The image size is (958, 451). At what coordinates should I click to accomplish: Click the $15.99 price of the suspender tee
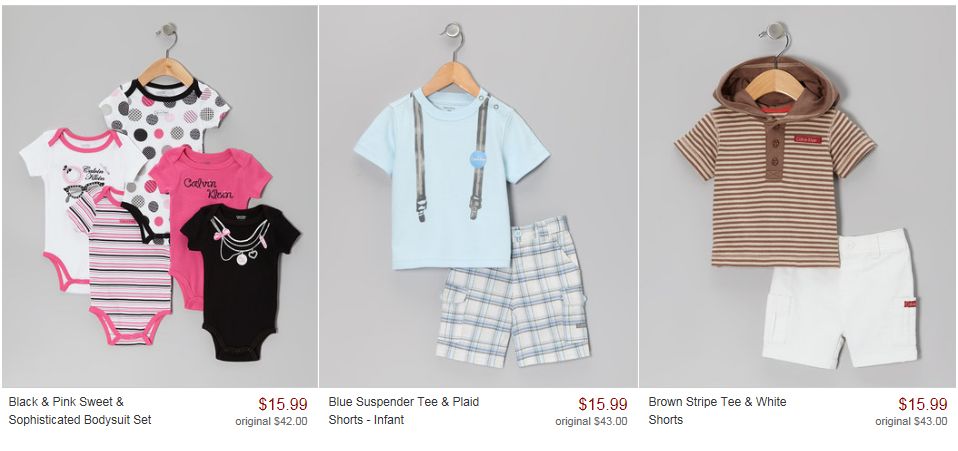tap(603, 405)
